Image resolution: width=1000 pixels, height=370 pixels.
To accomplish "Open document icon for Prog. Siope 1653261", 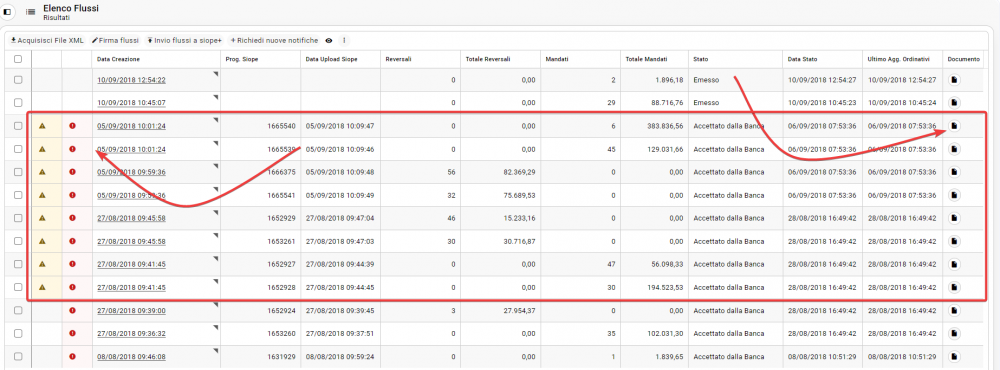I will (954, 240).
